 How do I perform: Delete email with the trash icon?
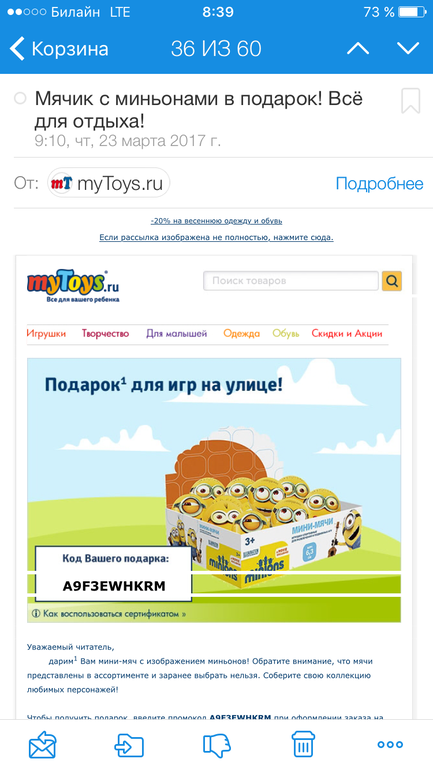coord(303,744)
